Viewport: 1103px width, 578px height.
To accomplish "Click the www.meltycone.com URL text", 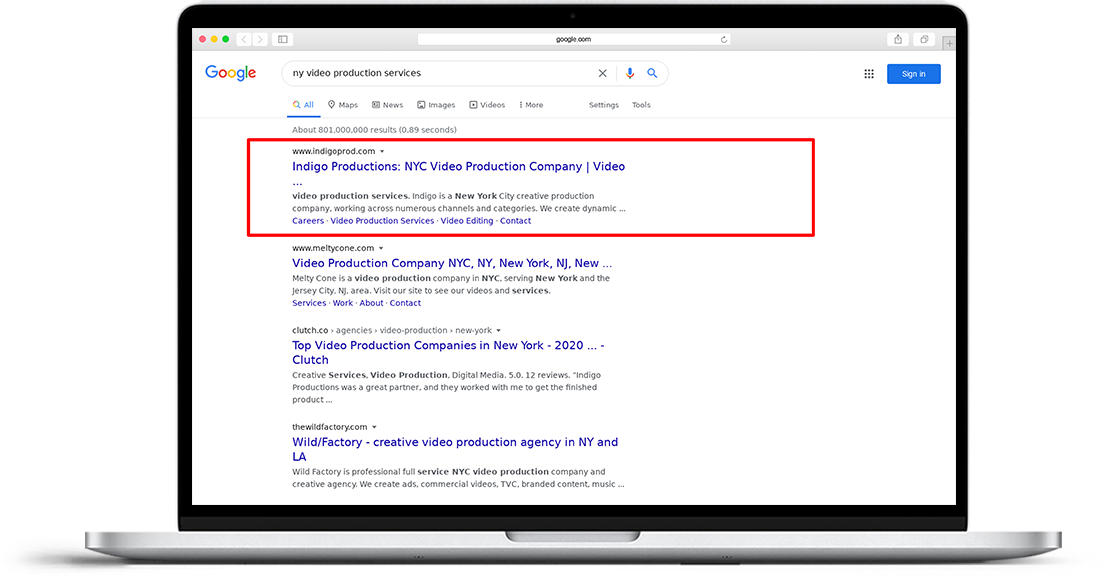I will (x=333, y=248).
